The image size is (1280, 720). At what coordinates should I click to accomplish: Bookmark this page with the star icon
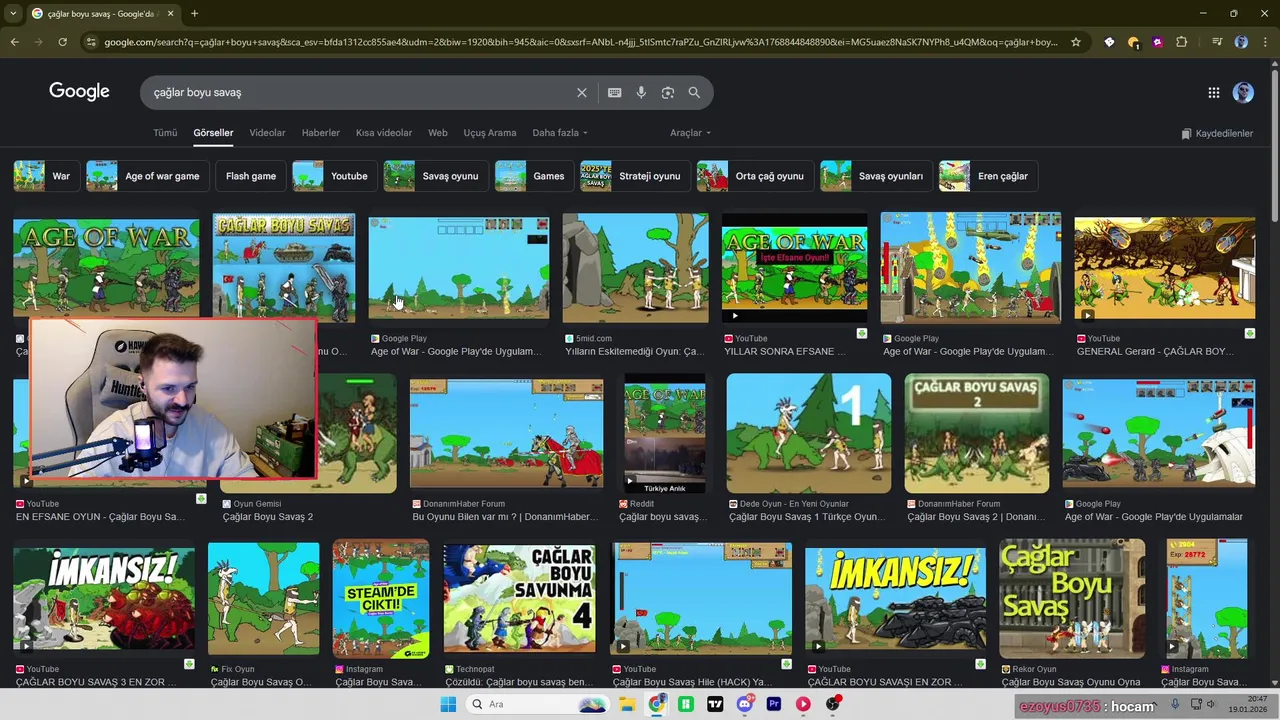1076,42
